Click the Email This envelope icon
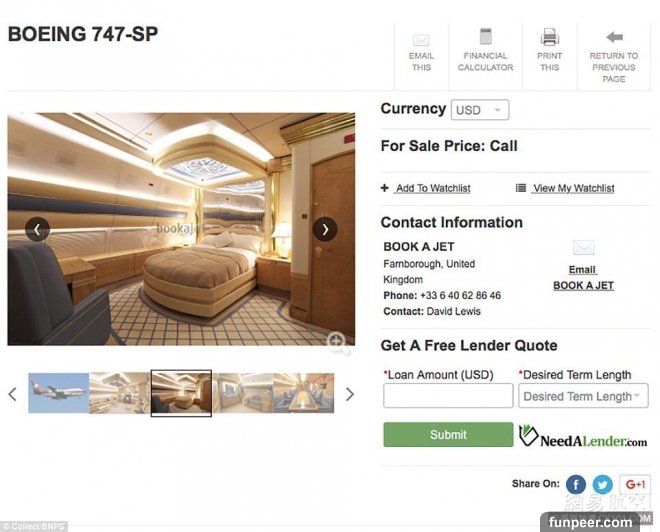The width and height of the screenshot is (660, 532). 421,40
